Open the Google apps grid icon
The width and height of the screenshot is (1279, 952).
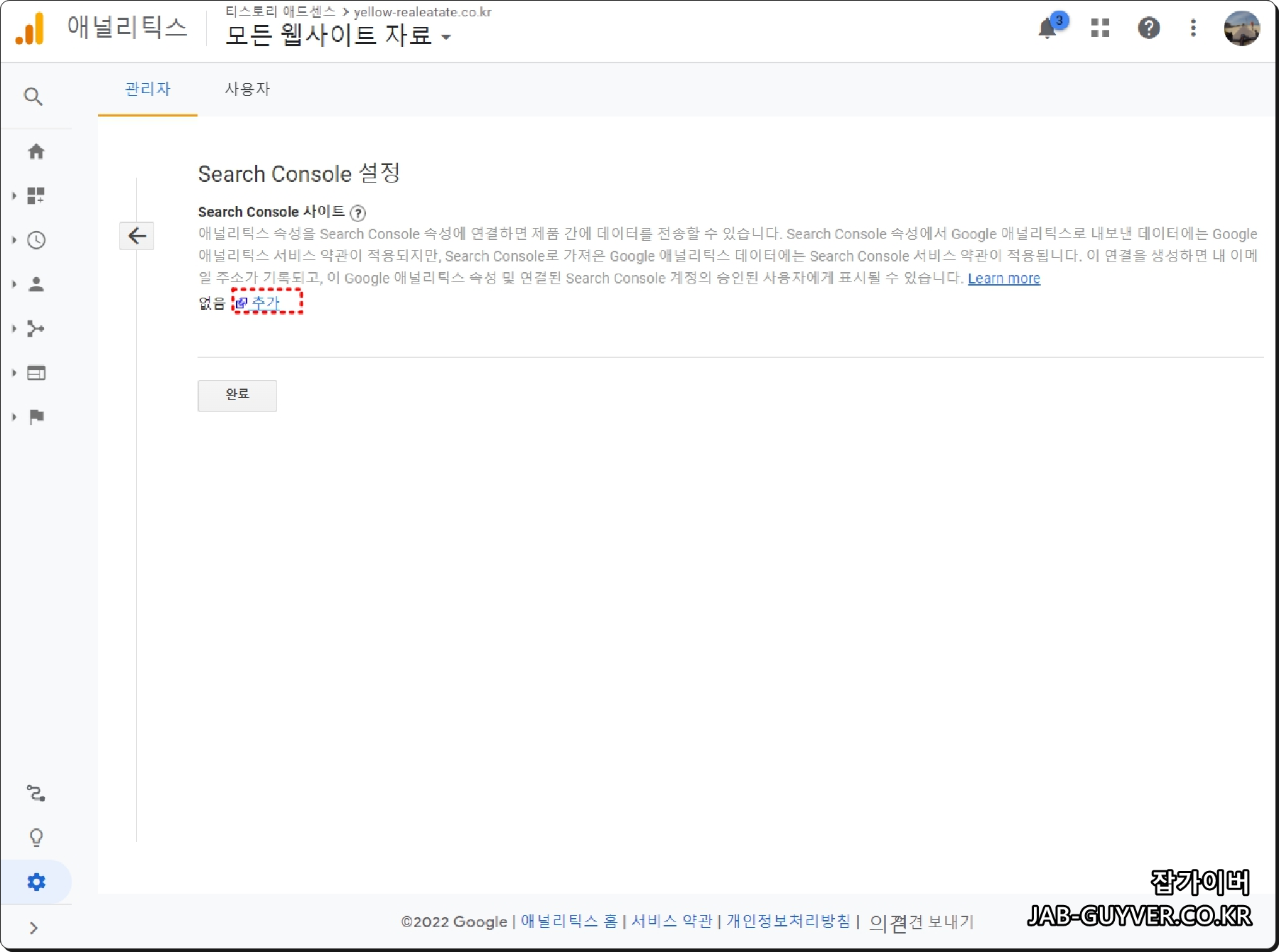click(x=1100, y=28)
